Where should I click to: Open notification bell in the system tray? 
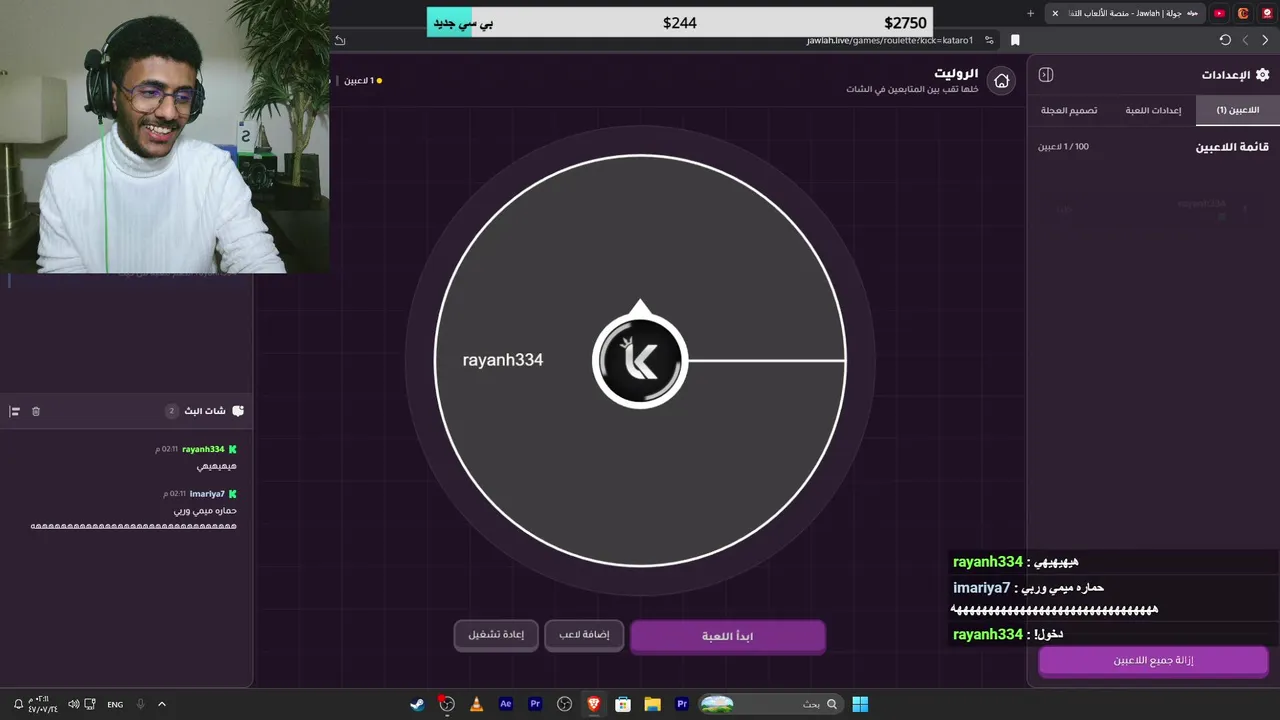click(x=18, y=705)
